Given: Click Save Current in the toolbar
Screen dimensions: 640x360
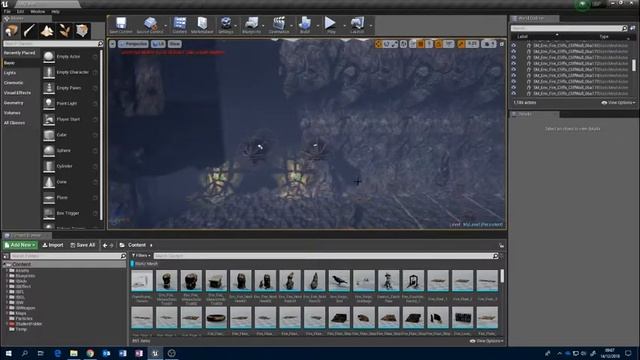Looking at the screenshot, I should 121,25.
